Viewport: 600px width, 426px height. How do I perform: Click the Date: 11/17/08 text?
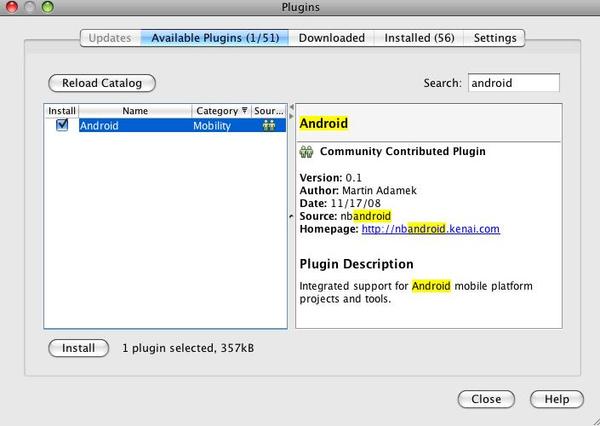pyautogui.click(x=340, y=203)
